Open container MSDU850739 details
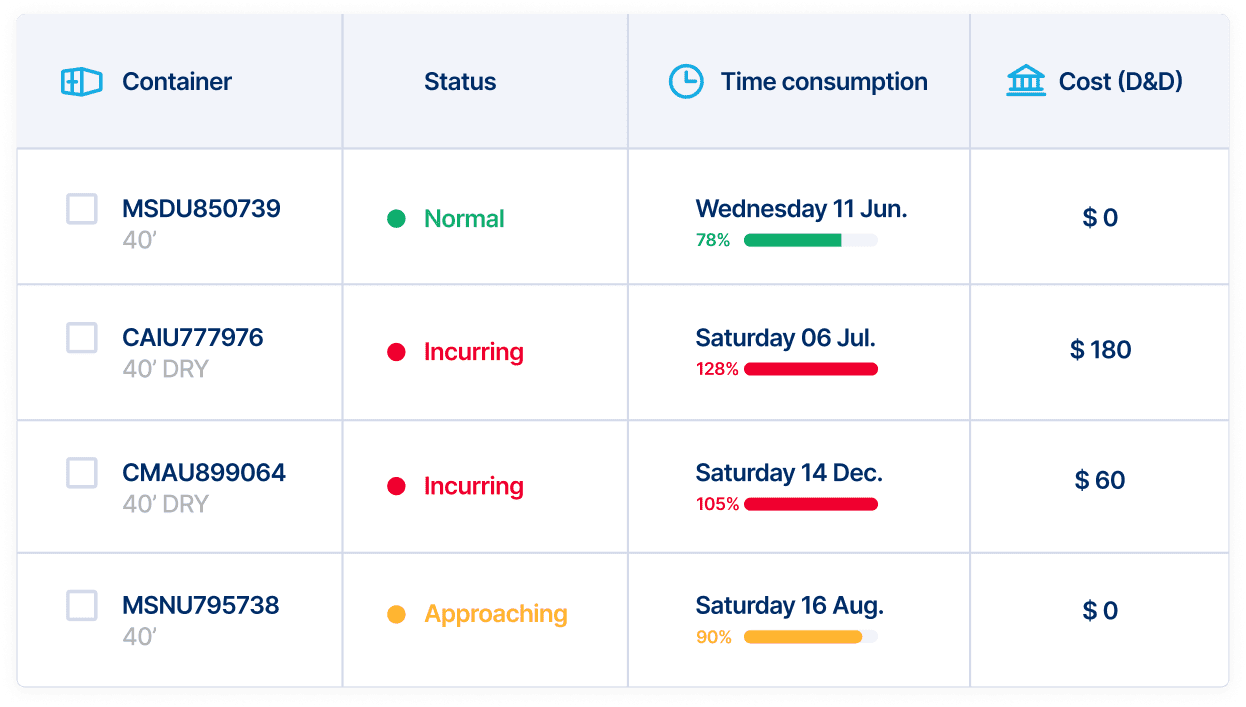The height and width of the screenshot is (707, 1246). pos(201,209)
